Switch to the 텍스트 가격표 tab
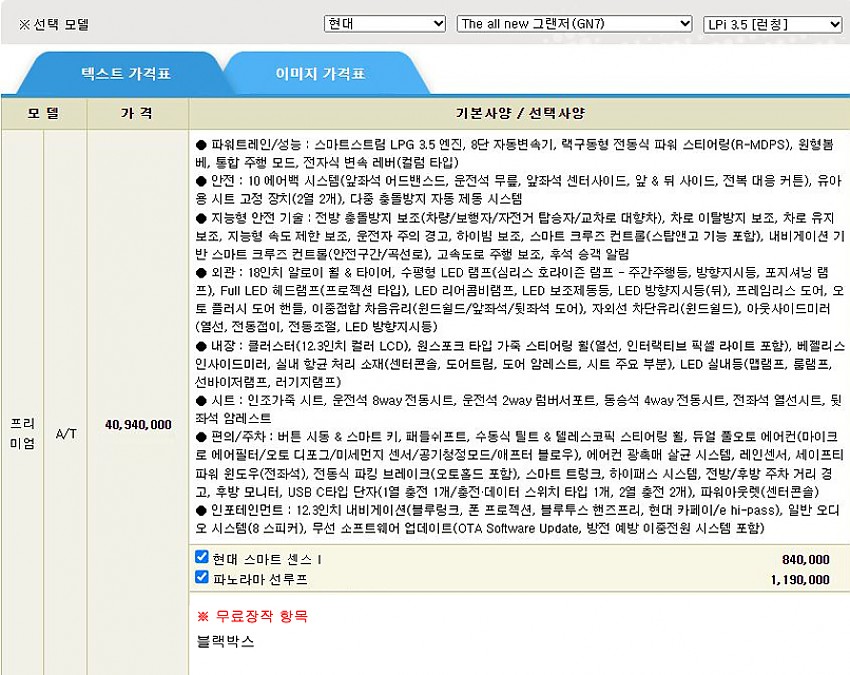 pos(126,74)
